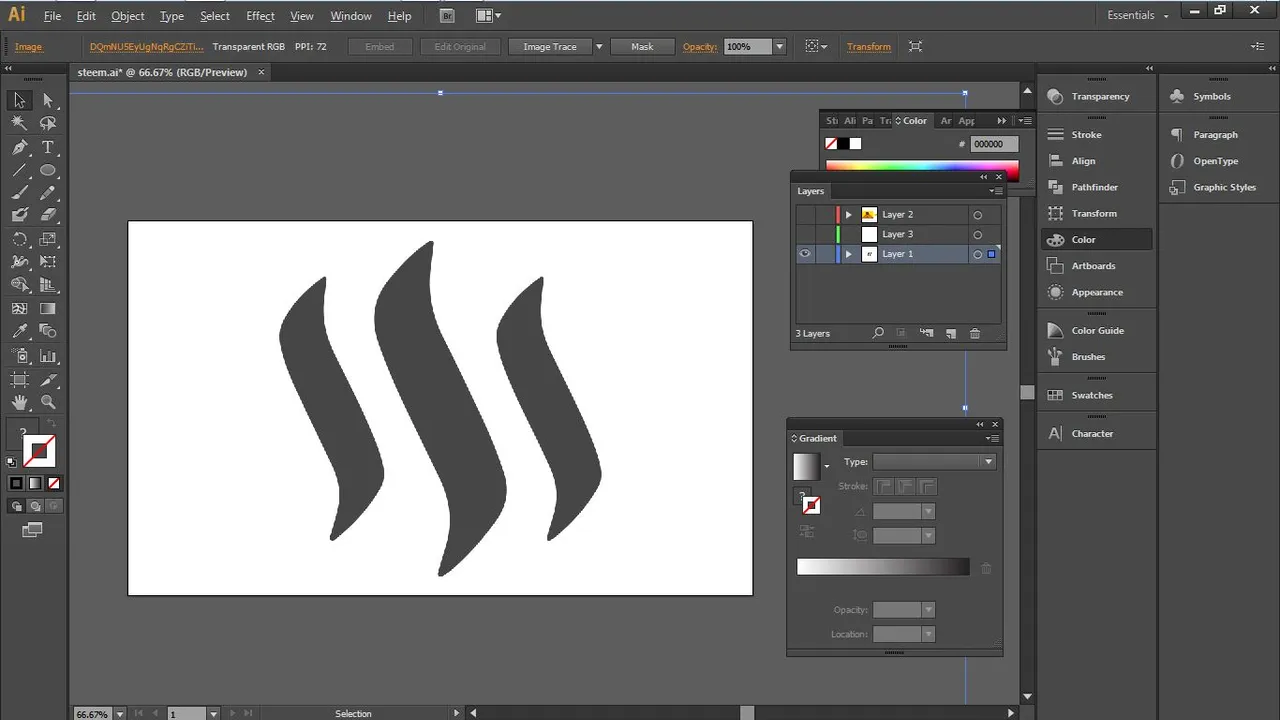This screenshot has width=1280, height=720.
Task: Open the Opacity dropdown arrow in control bar
Action: click(x=780, y=47)
